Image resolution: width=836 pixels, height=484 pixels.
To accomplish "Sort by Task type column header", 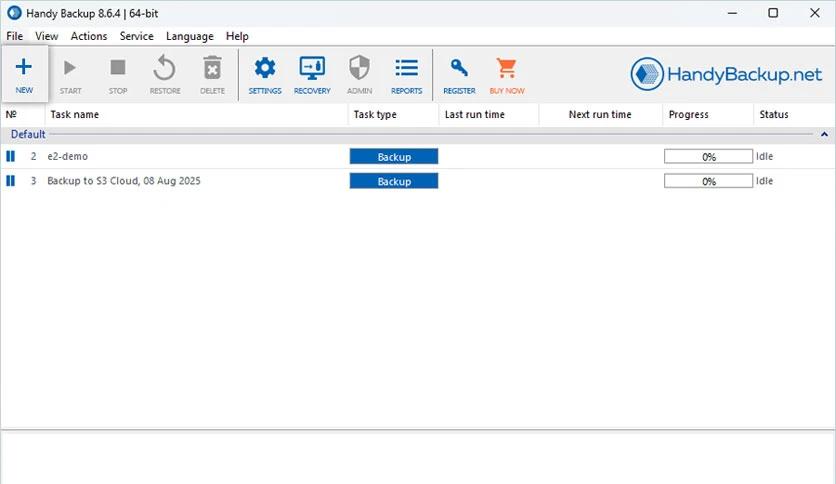I will [x=393, y=115].
